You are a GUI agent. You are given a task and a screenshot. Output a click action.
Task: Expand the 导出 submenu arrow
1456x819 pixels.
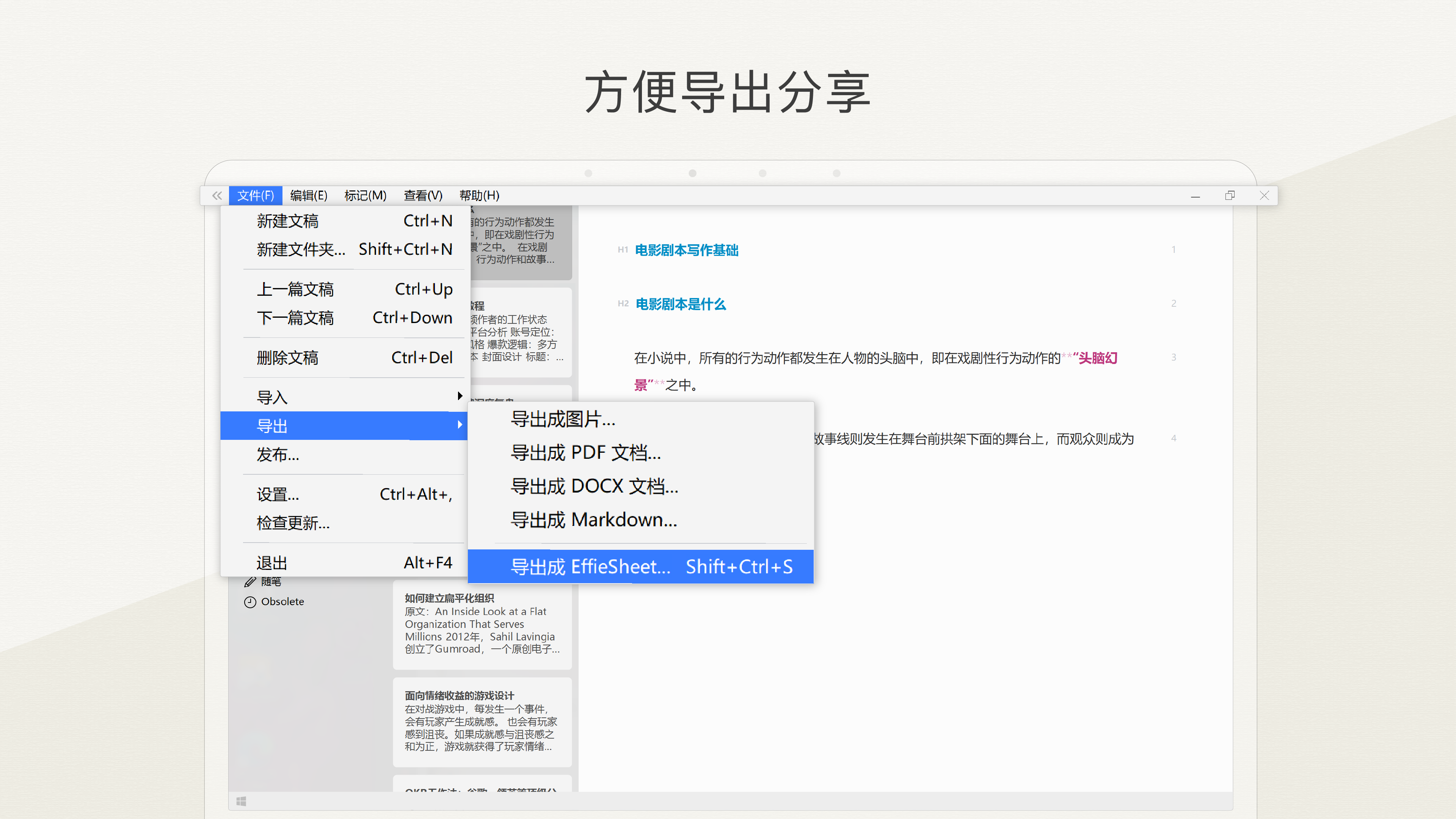(460, 425)
